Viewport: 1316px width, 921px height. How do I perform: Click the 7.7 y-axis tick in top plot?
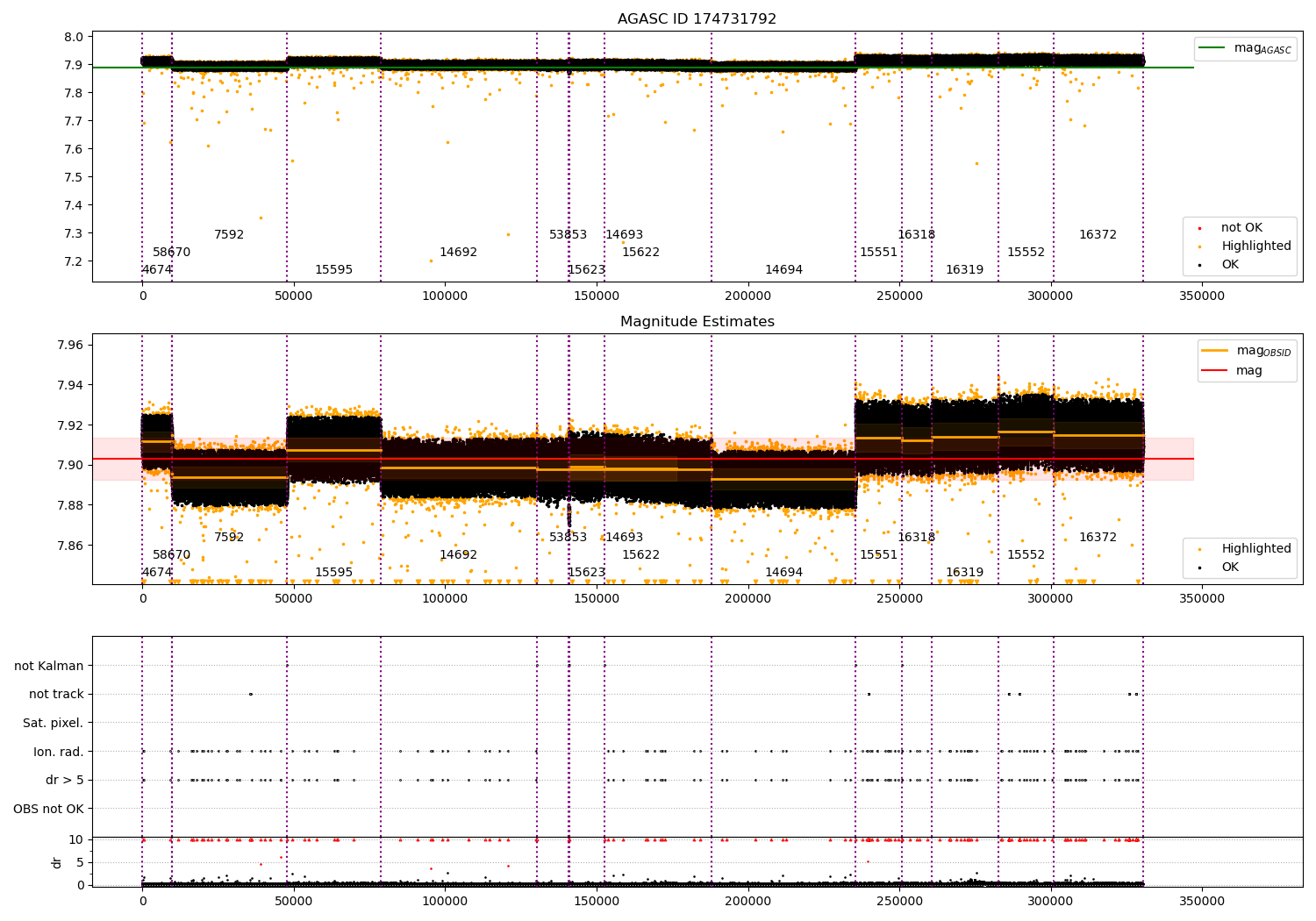click(x=75, y=121)
